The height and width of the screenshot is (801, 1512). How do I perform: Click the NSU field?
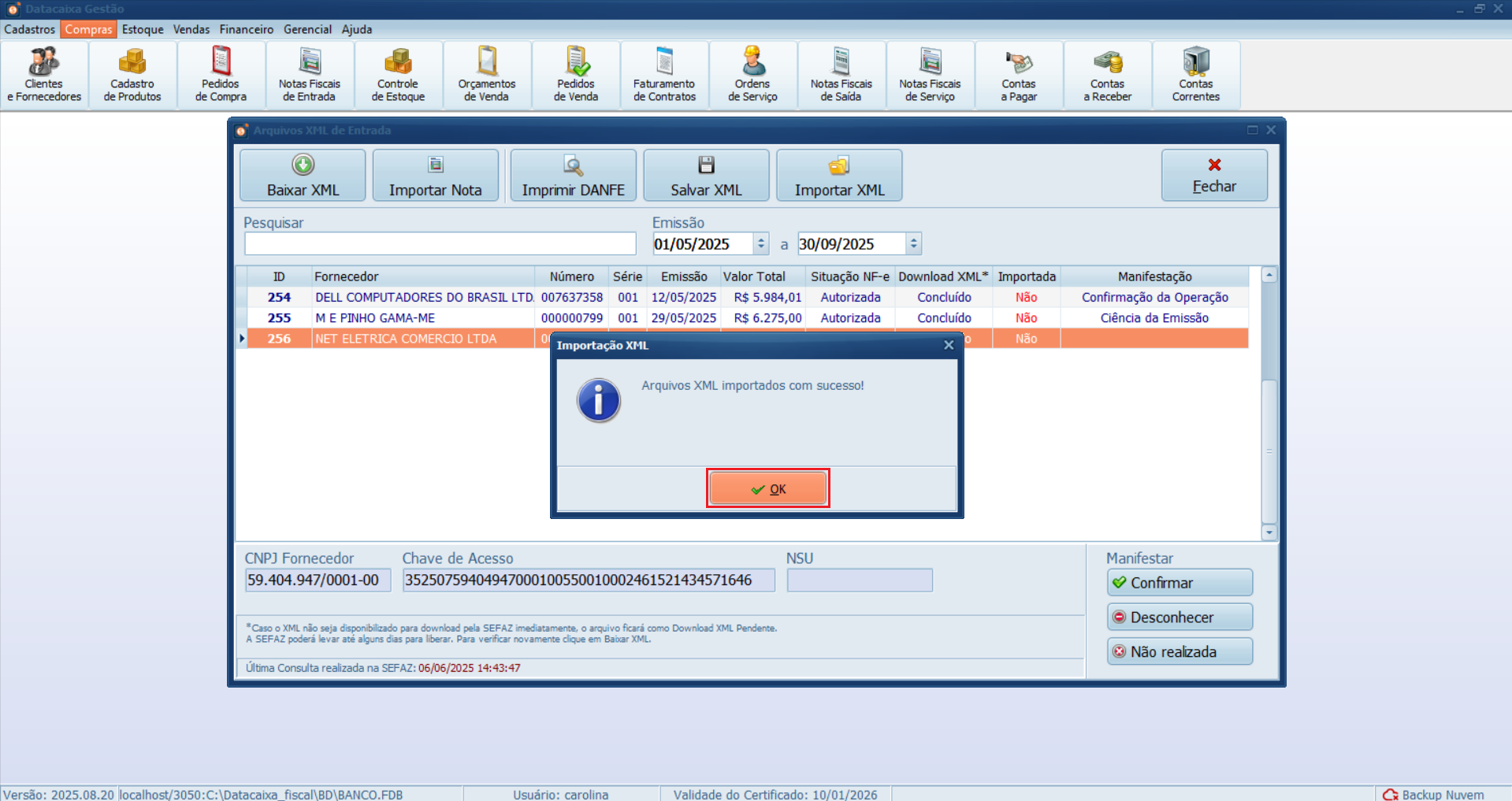click(x=860, y=580)
